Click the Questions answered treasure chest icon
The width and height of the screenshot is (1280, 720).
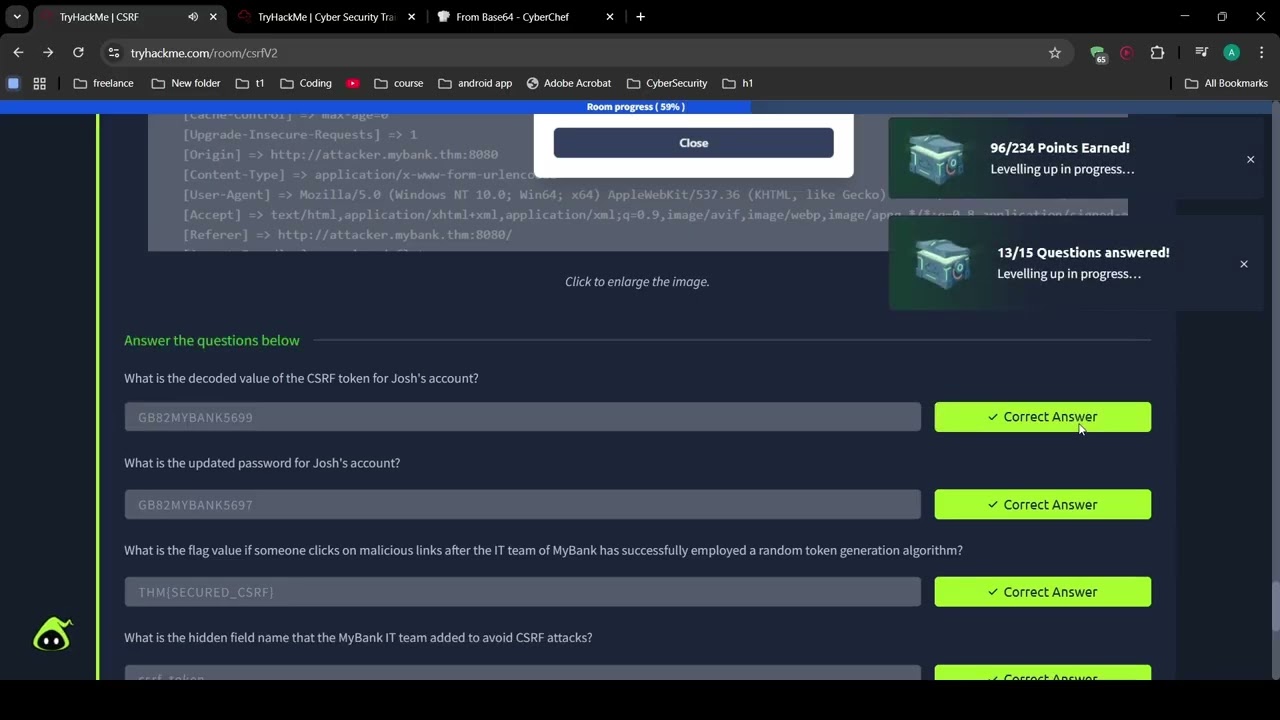click(x=942, y=264)
